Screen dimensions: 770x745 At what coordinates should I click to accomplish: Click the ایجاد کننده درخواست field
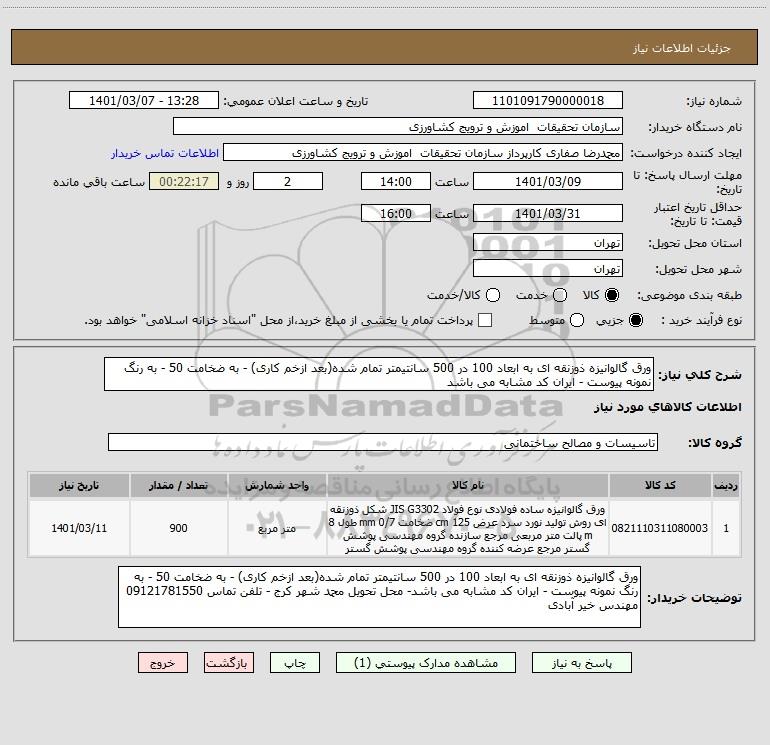423,152
